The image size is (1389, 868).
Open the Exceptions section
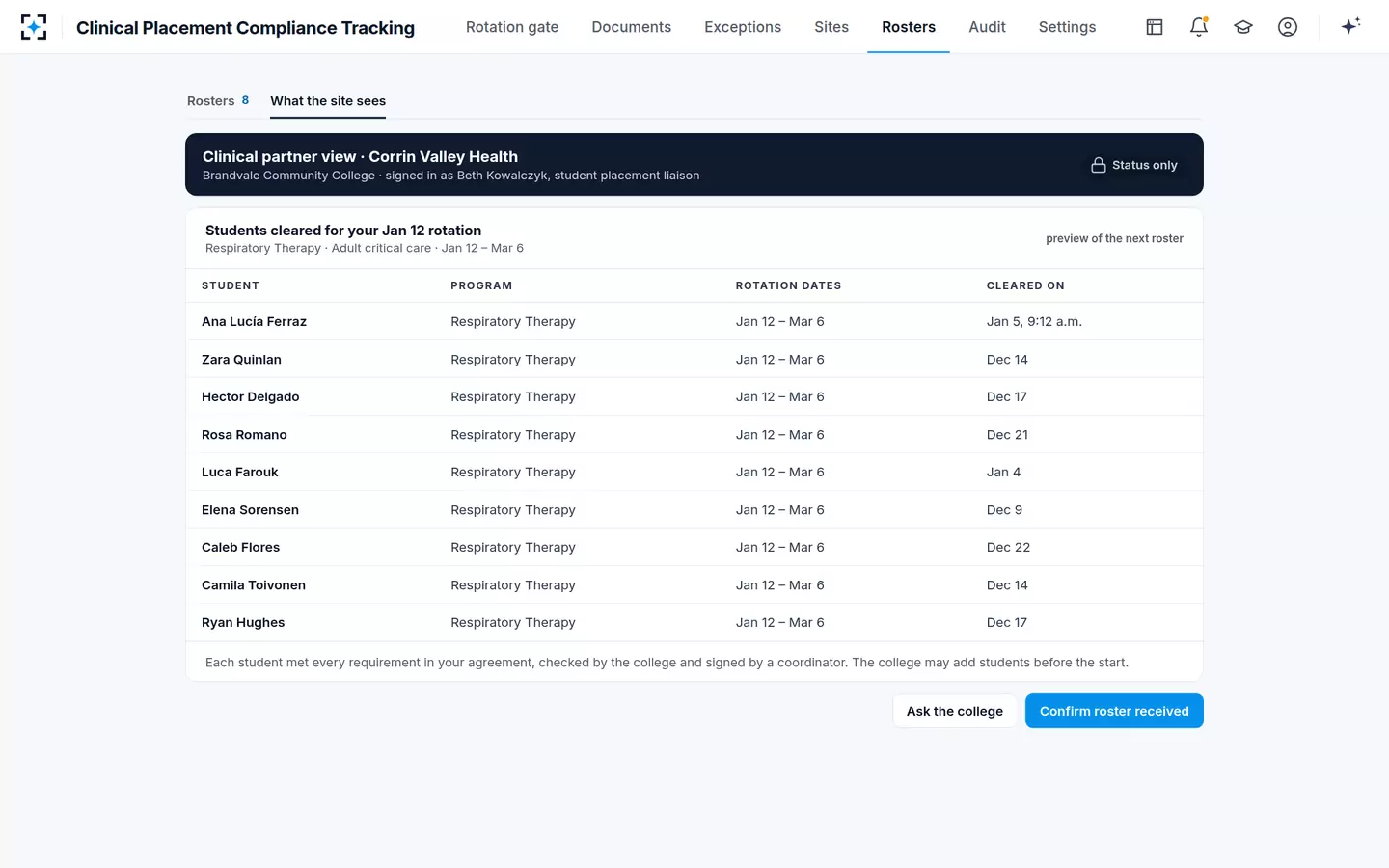pos(743,27)
